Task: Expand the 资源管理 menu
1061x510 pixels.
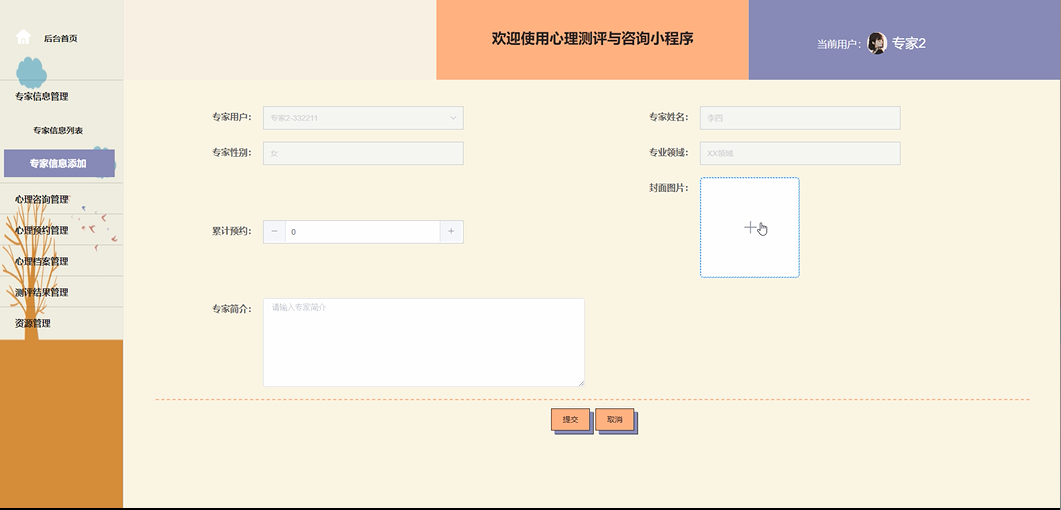Action: click(x=33, y=323)
